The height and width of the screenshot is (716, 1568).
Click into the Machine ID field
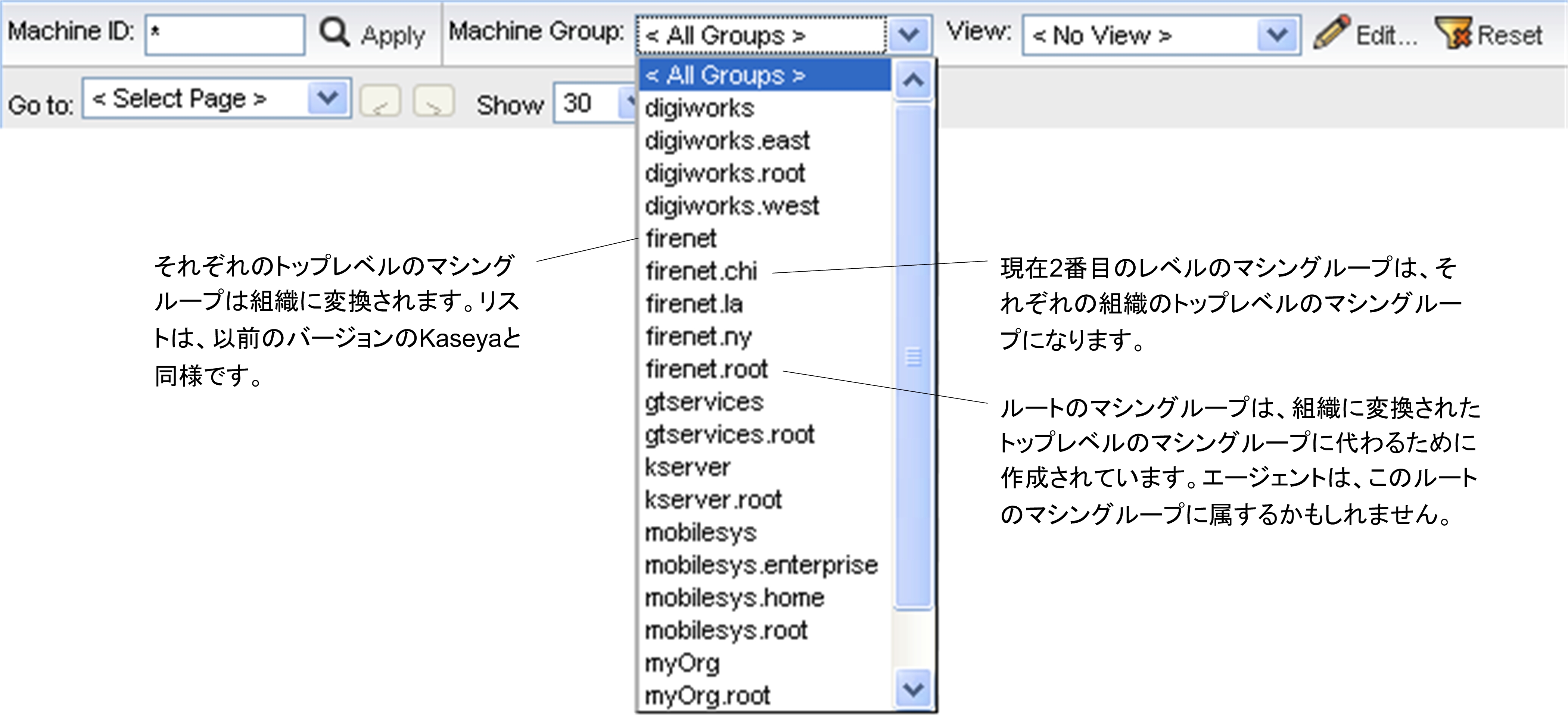tap(225, 35)
